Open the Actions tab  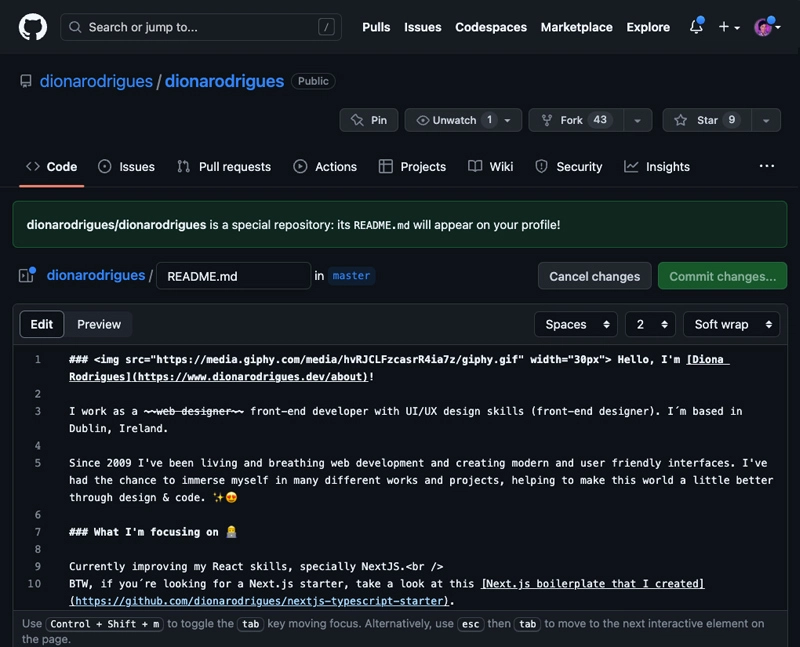pyautogui.click(x=325, y=167)
